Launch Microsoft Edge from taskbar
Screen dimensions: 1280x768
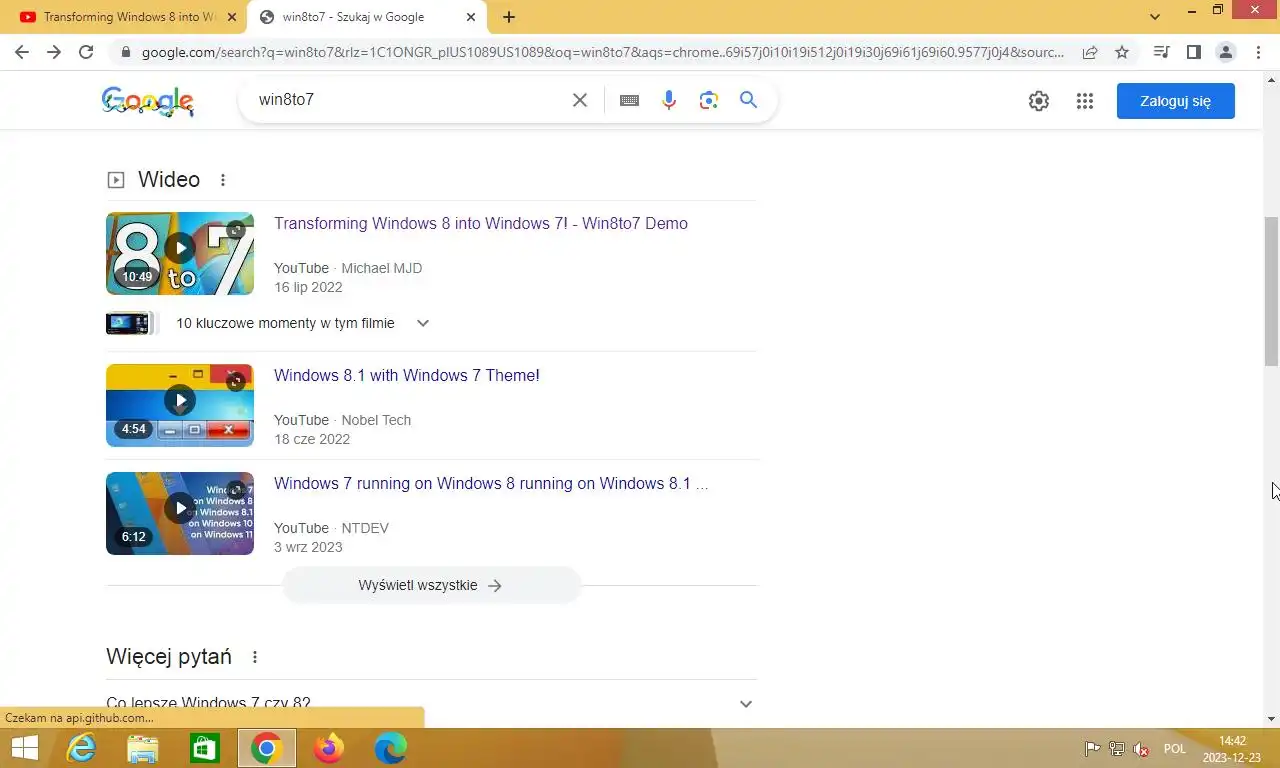pos(390,748)
